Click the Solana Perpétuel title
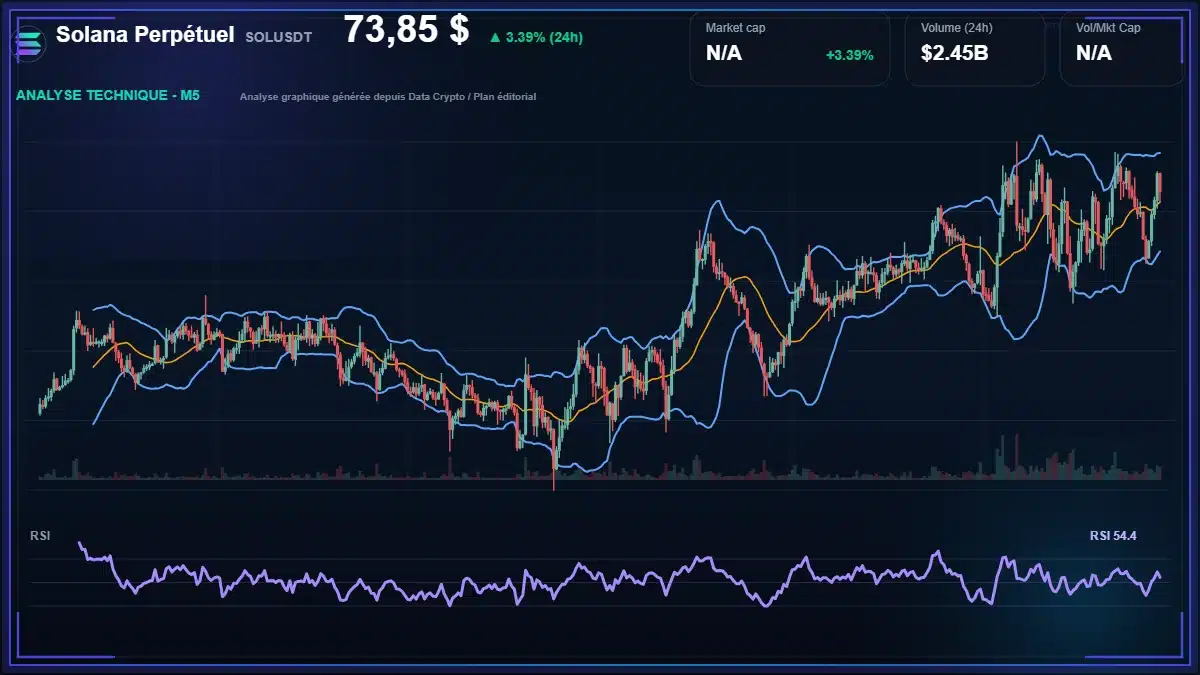This screenshot has height=675, width=1200. pos(145,35)
